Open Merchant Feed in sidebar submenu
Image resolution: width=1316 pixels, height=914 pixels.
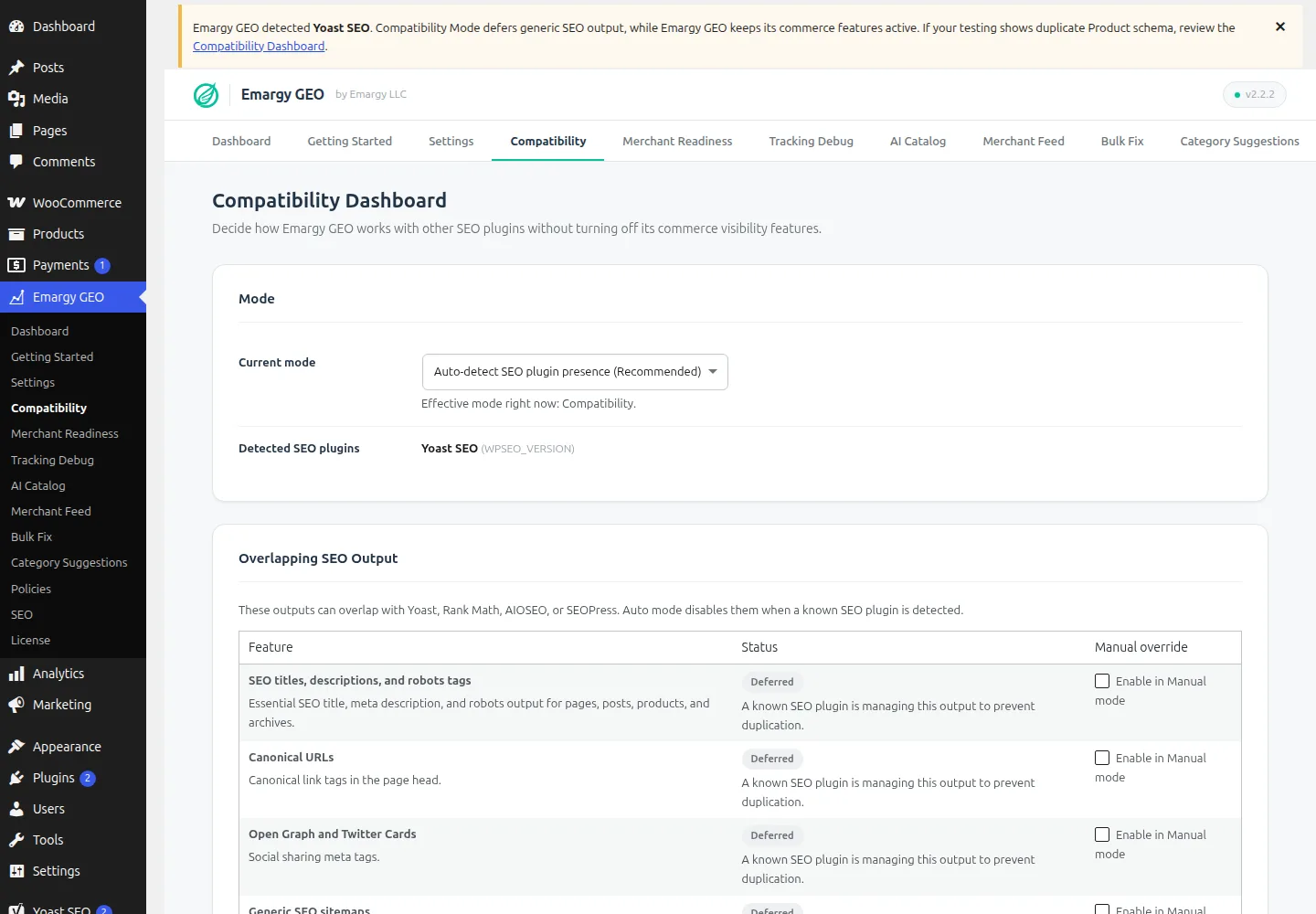[x=51, y=512]
